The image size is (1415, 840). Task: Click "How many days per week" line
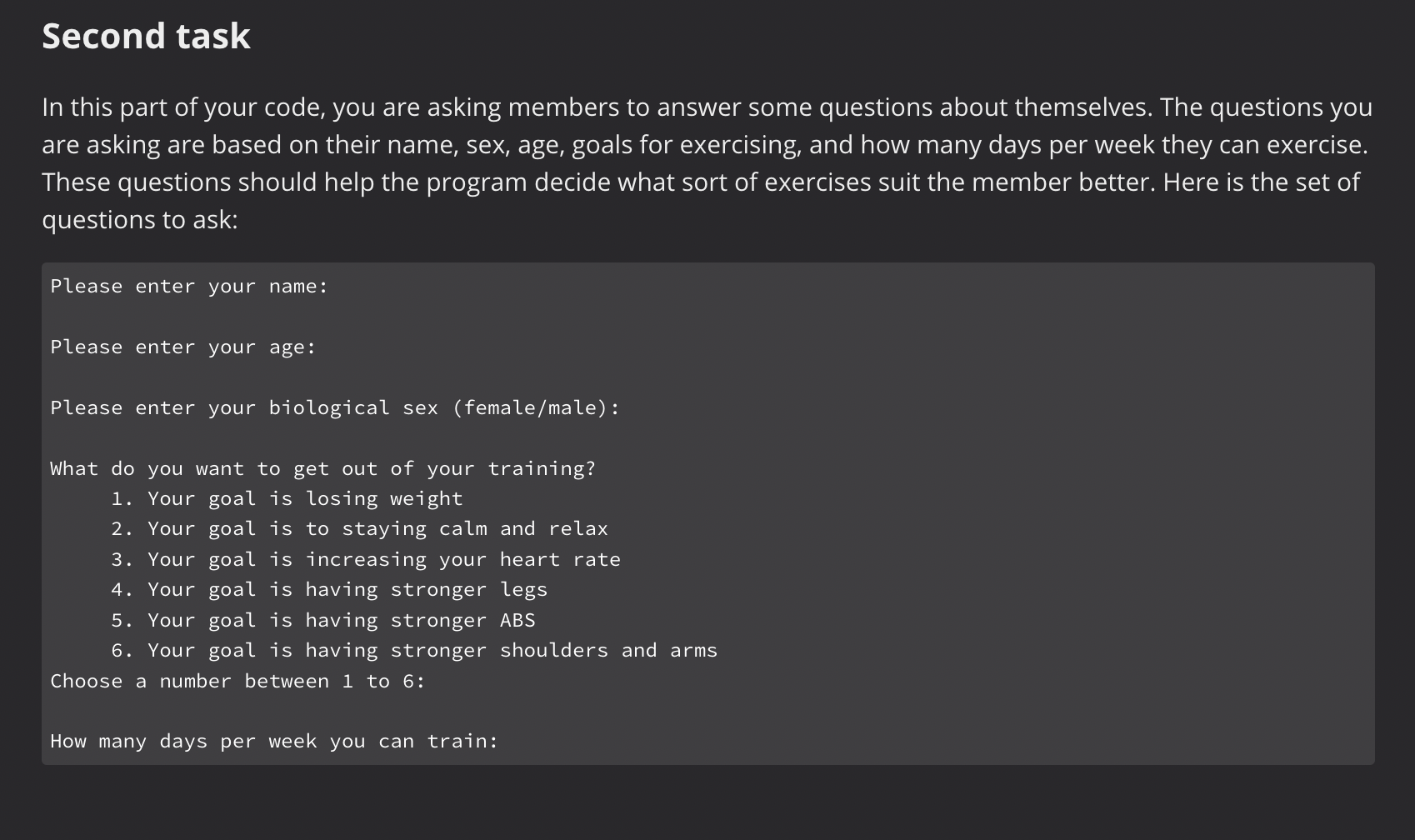click(x=274, y=742)
